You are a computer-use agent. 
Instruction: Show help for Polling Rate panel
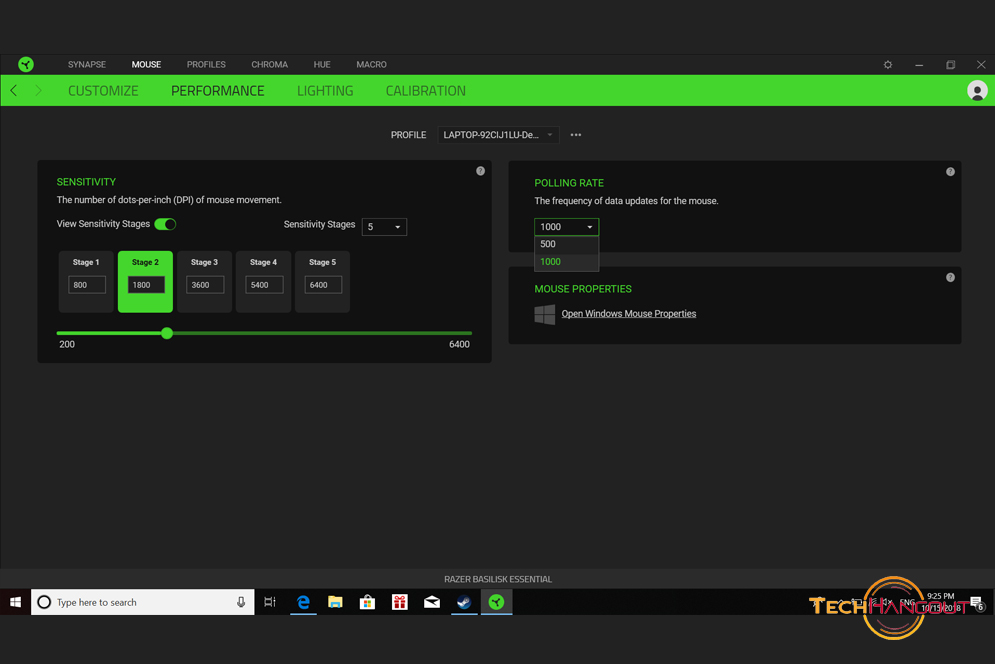(x=950, y=171)
